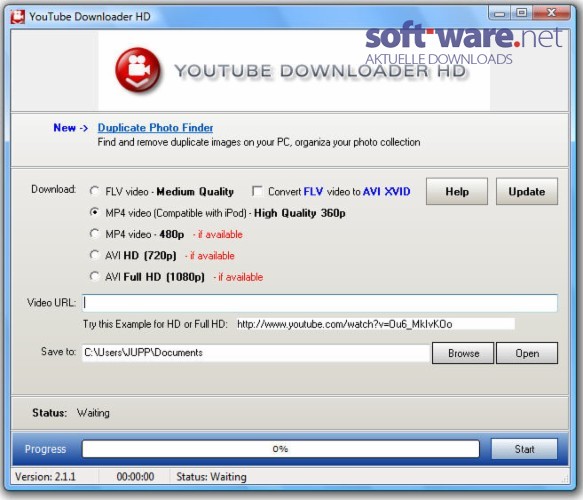Start the download with Start button
583x500 pixels.
click(x=524, y=449)
